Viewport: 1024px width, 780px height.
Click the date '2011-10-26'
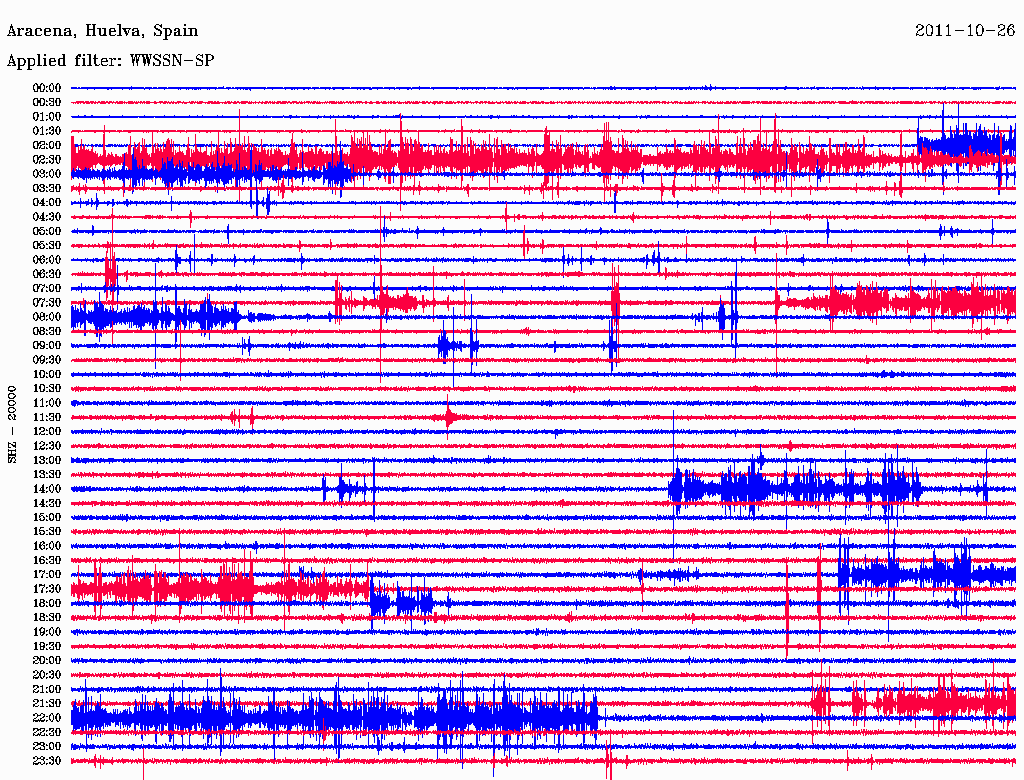965,30
